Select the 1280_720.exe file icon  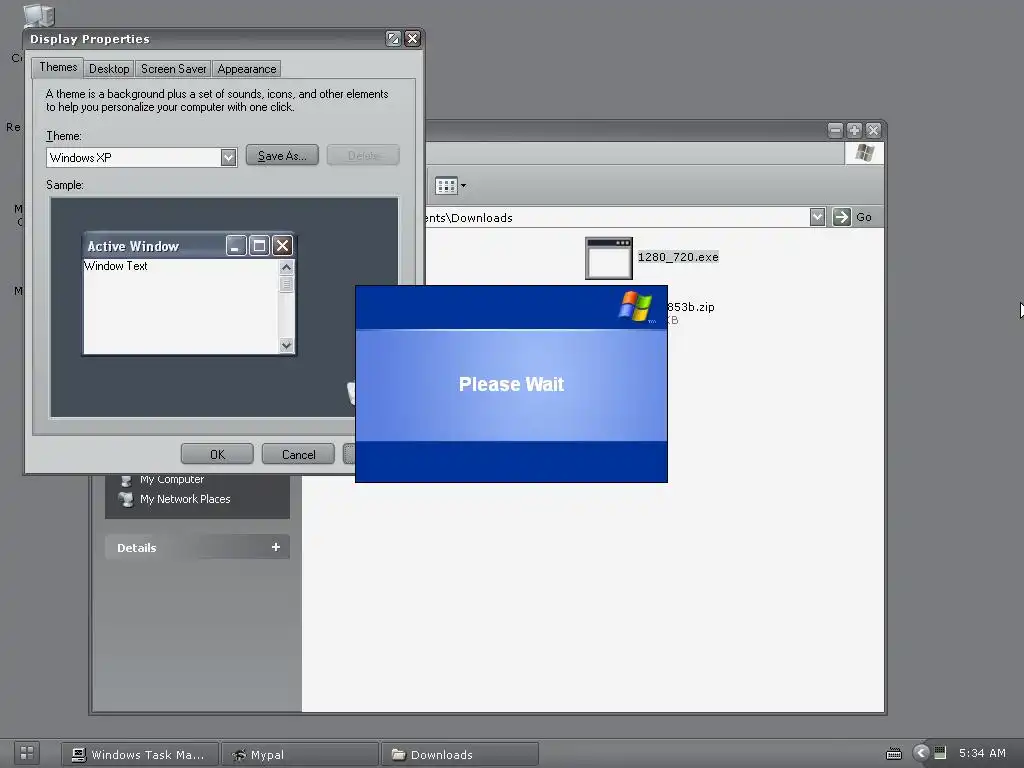click(609, 258)
